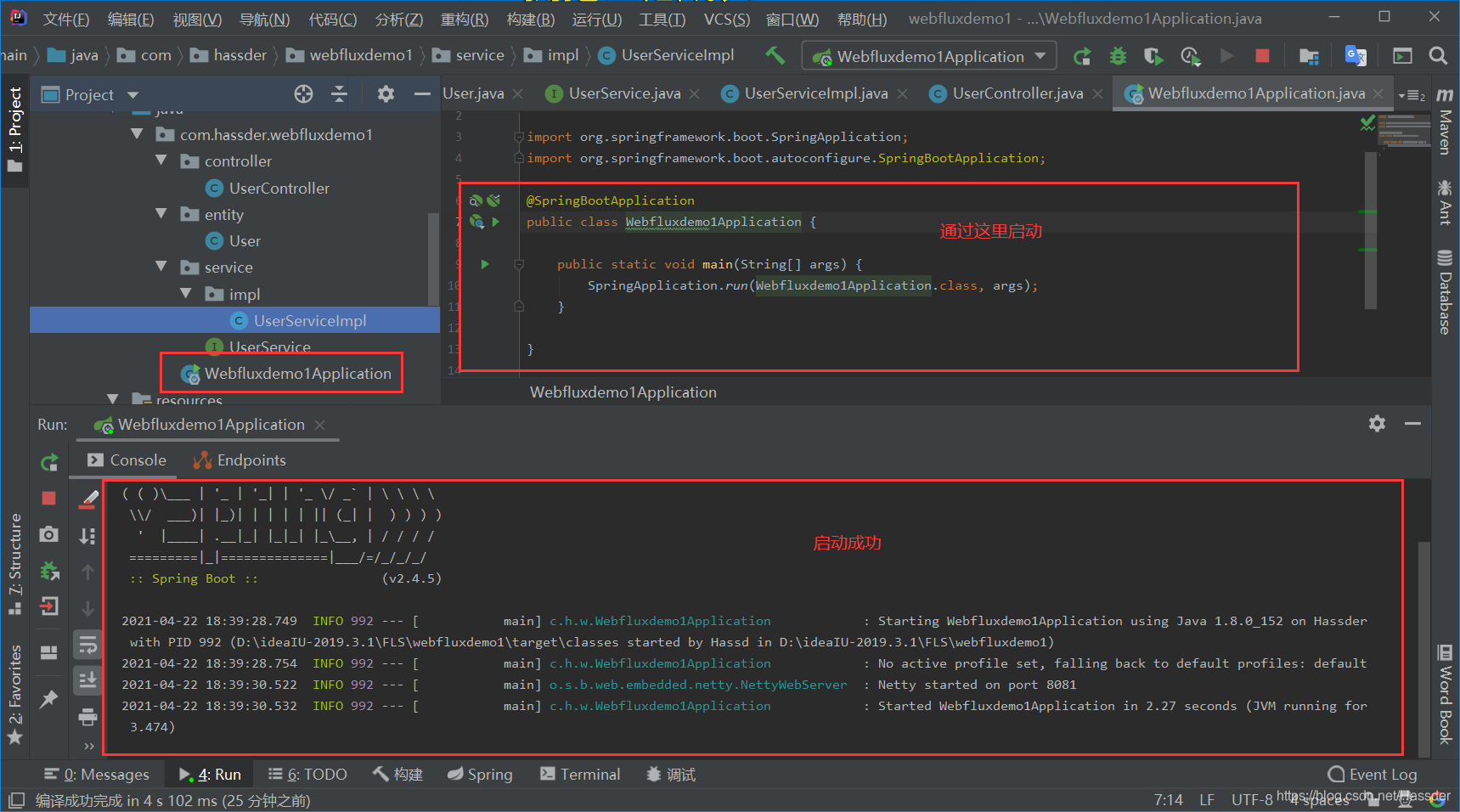The image size is (1460, 812).
Task: Collapse the resources folder
Action: (113, 399)
